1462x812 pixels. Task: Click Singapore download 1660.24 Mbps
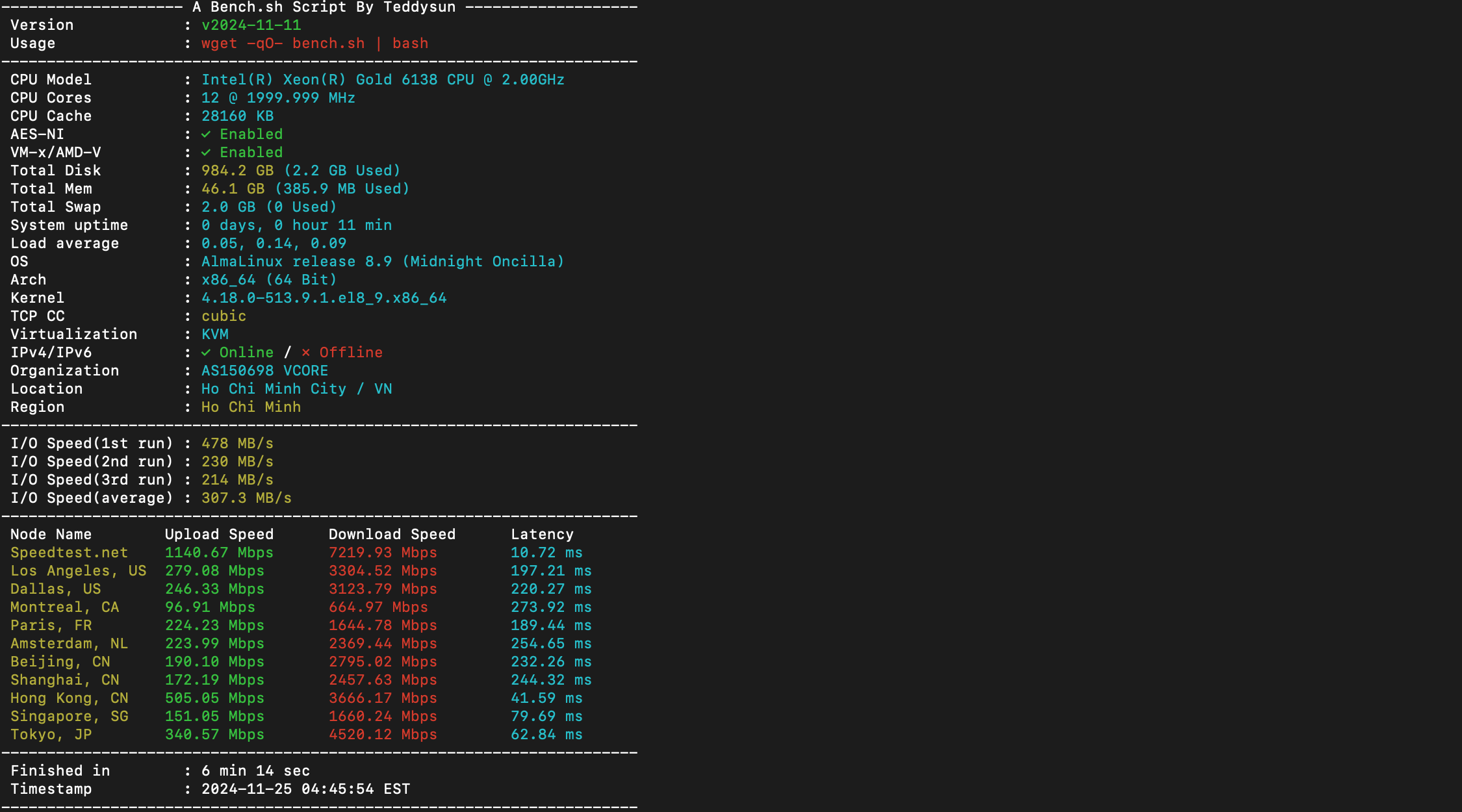point(383,716)
